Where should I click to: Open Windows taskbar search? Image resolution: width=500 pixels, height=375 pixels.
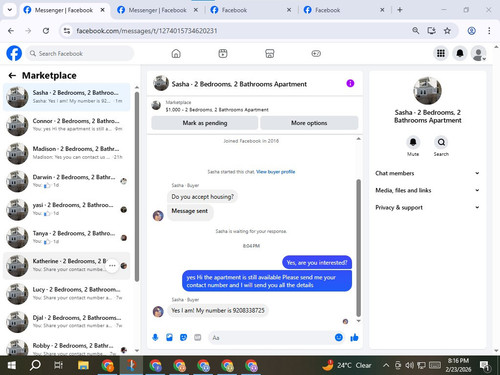[x=35, y=365]
